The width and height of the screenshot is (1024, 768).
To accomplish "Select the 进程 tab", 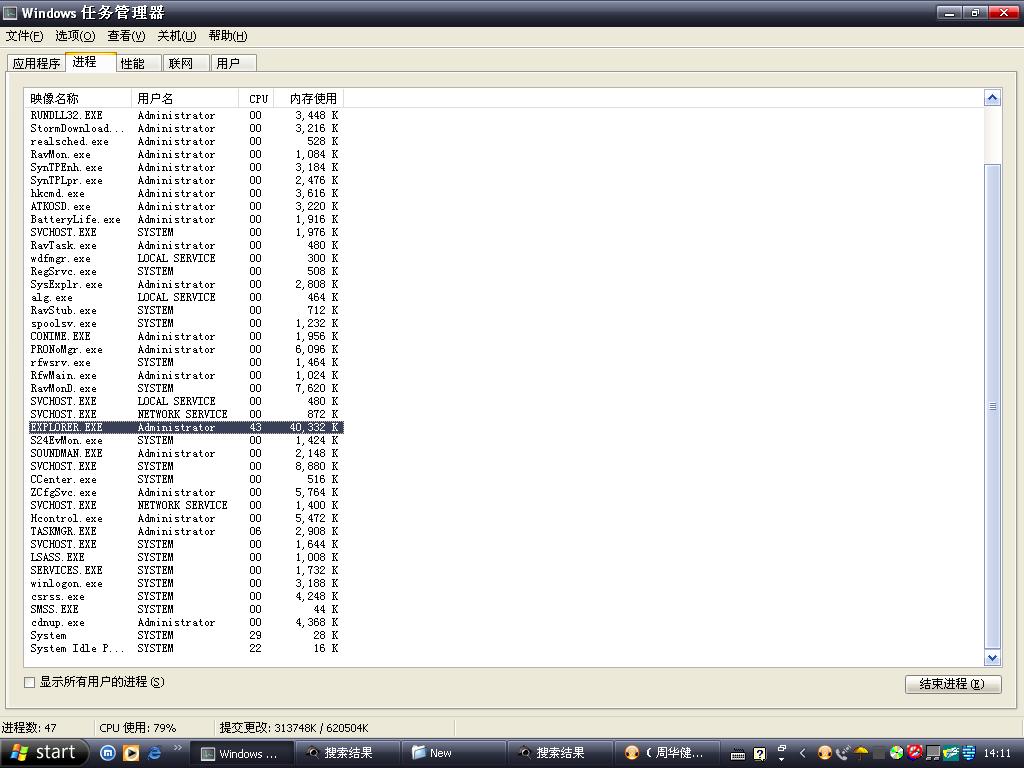I will (91, 62).
